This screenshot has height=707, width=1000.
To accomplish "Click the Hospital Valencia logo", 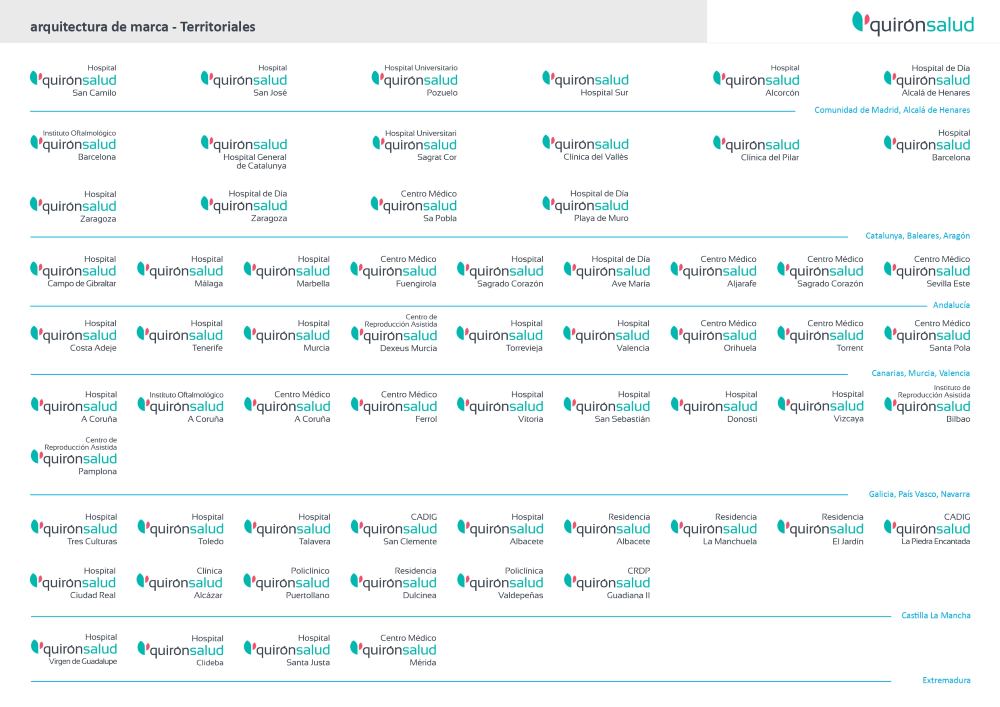I will pos(607,336).
